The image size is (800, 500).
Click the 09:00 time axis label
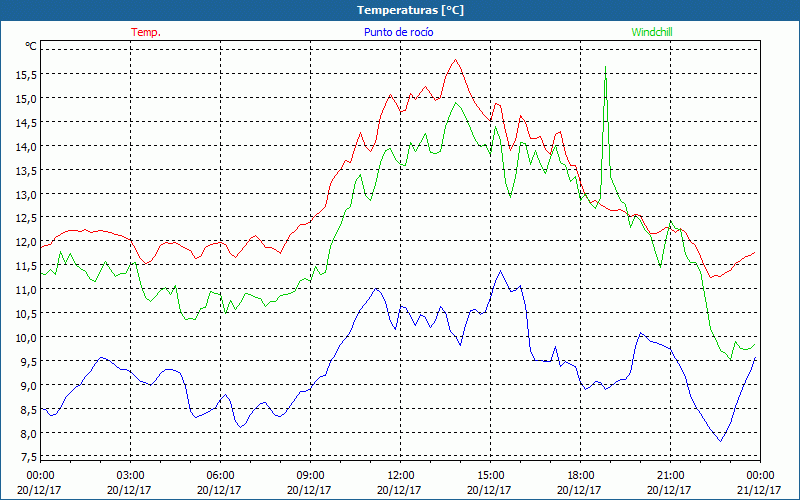(310, 476)
